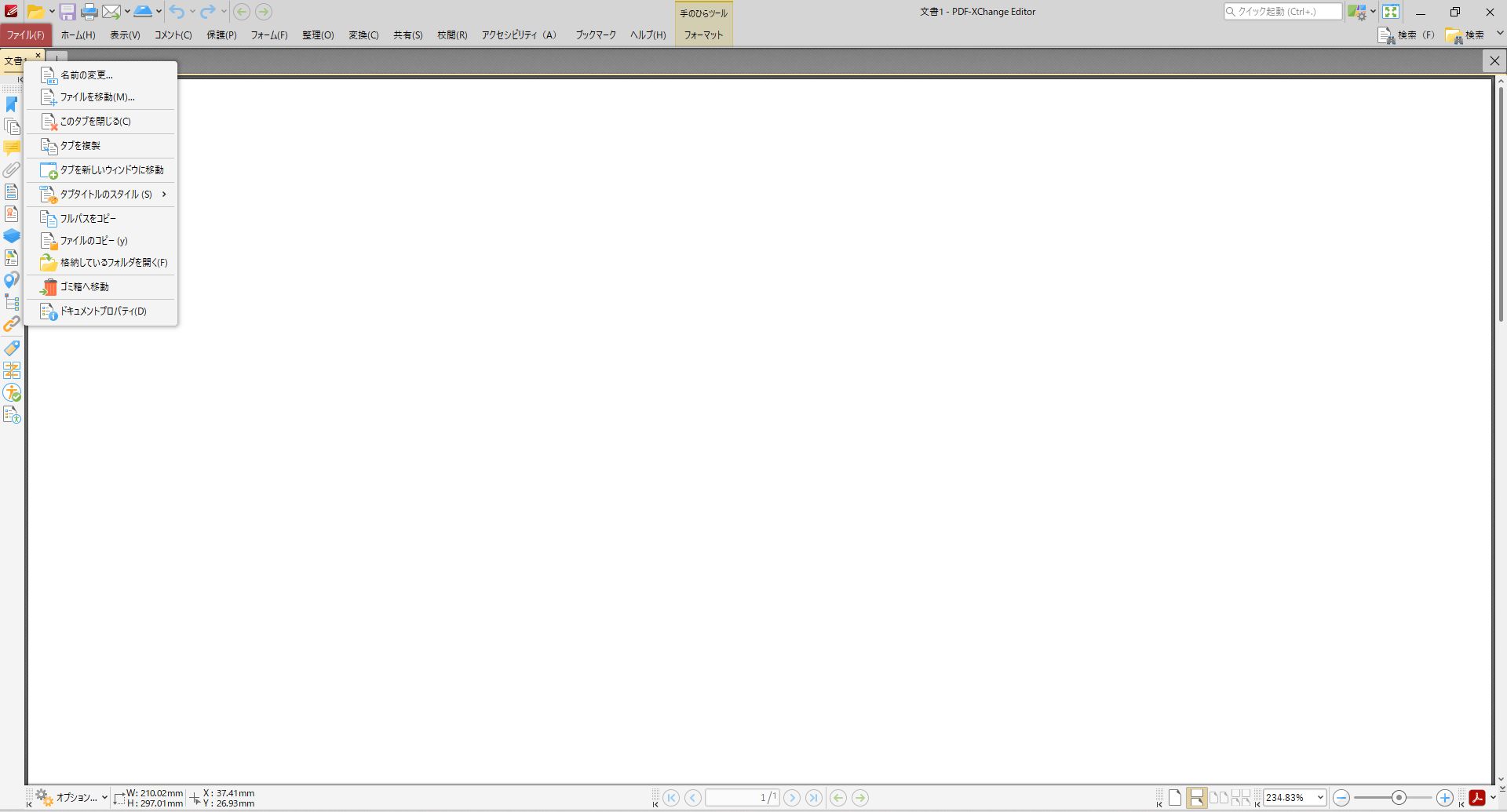Select Duplicate Tab (タブを複製)
Image resolution: width=1507 pixels, height=812 pixels.
[100, 146]
